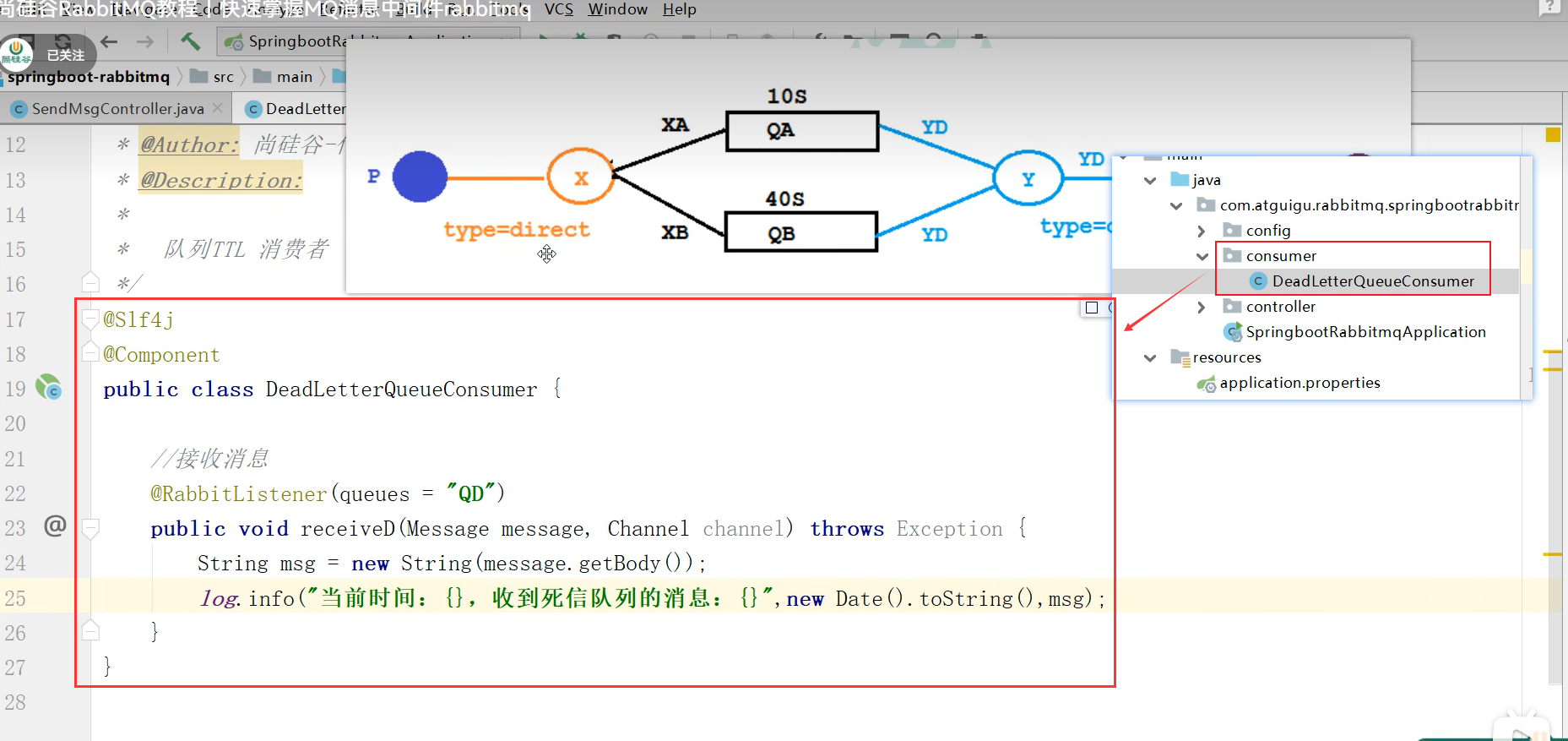This screenshot has width=1568, height=741.
Task: Click the @RabbitListener annotation
Action: 238,493
